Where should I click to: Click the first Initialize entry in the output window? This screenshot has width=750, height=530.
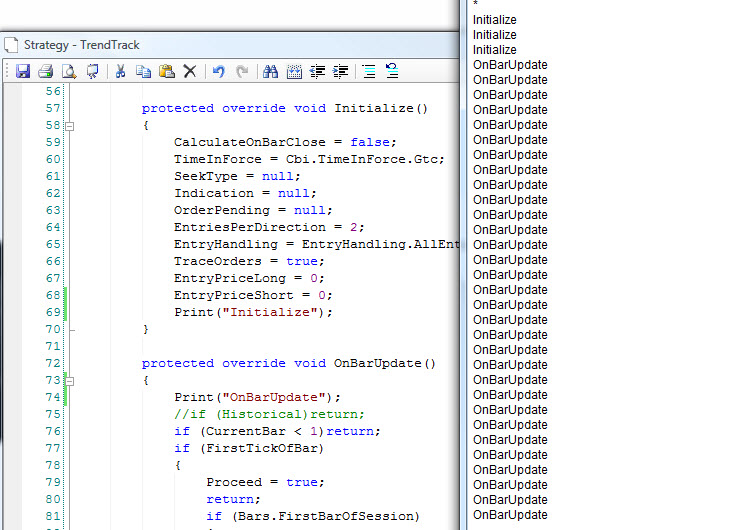pos(495,20)
